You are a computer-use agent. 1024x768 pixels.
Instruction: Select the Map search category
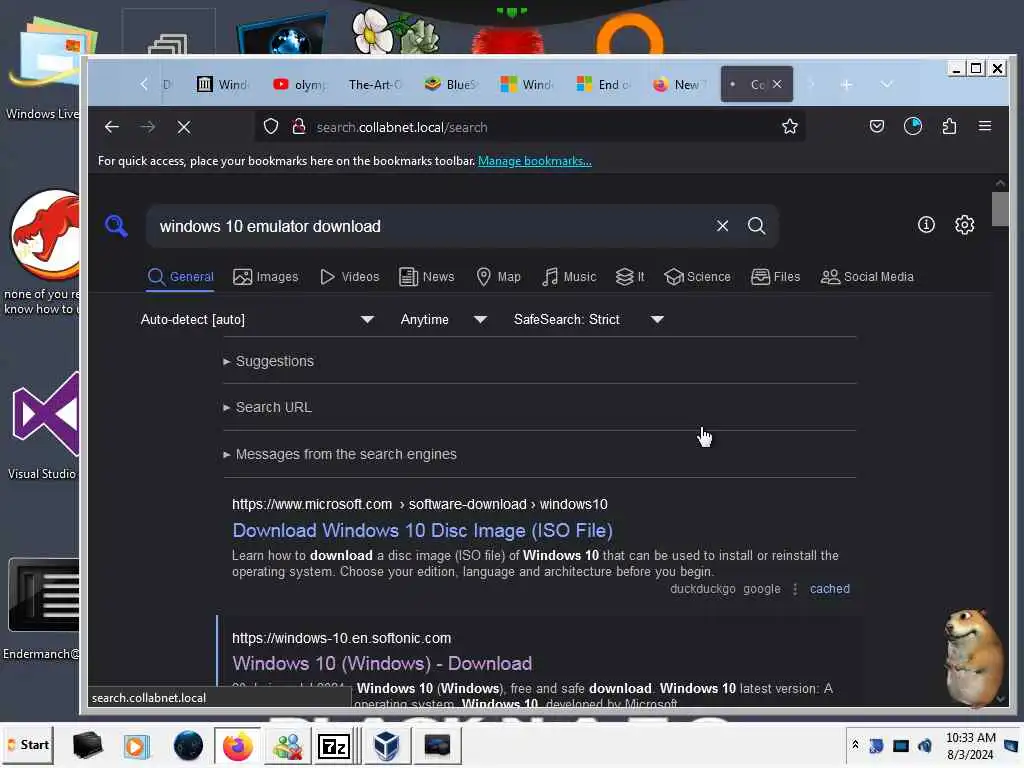pyautogui.click(x=498, y=277)
